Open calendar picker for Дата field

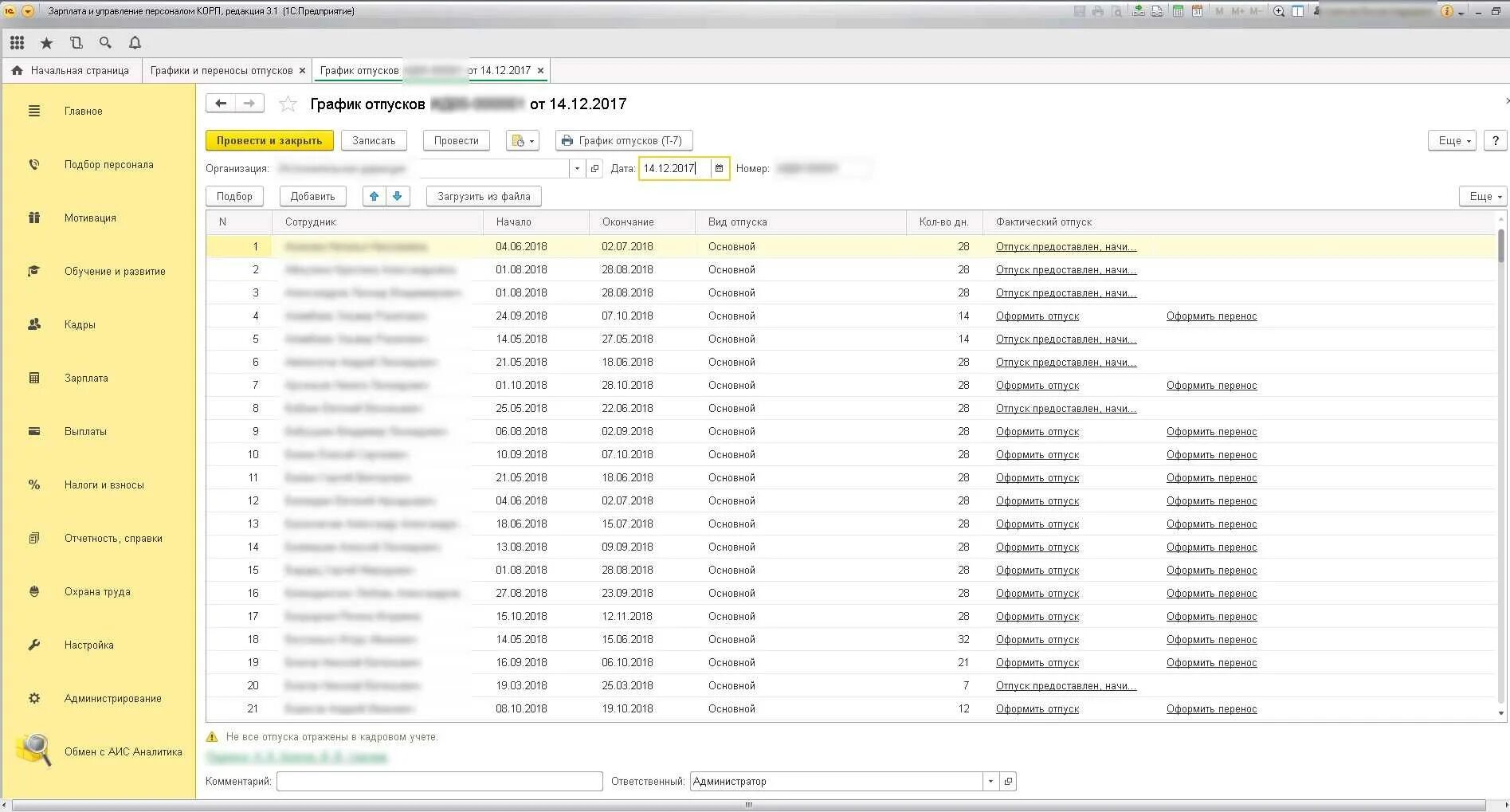(x=719, y=168)
